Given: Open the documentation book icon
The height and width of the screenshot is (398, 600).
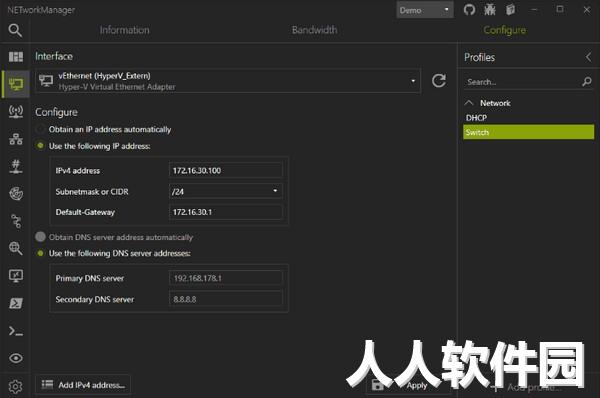Looking at the screenshot, I should click(x=510, y=10).
